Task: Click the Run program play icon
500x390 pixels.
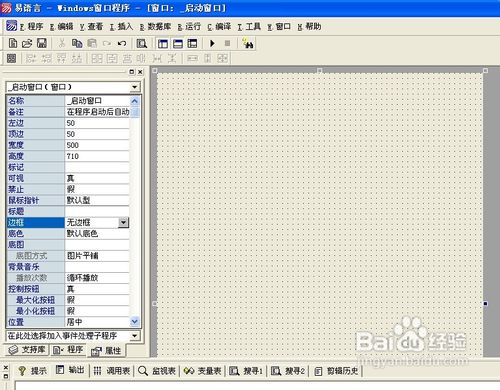Action: [x=212, y=43]
